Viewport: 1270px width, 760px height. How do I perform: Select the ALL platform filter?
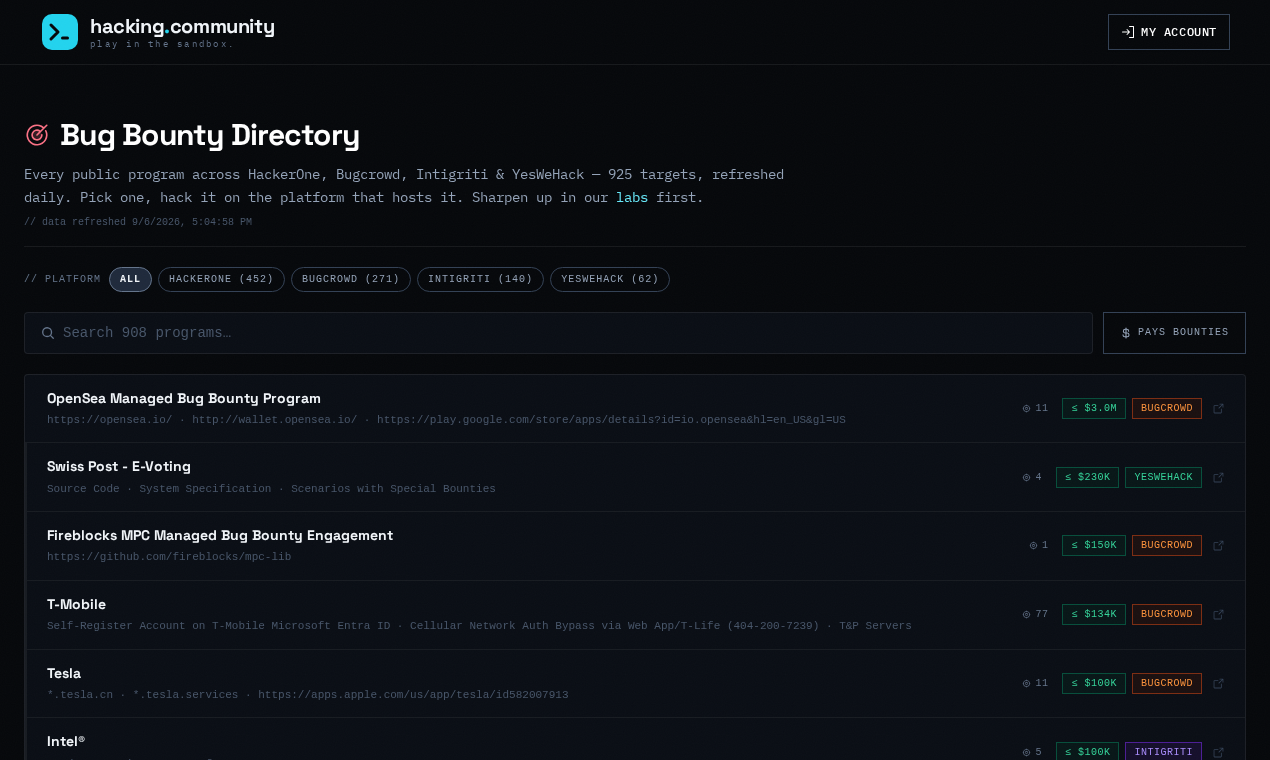click(130, 279)
